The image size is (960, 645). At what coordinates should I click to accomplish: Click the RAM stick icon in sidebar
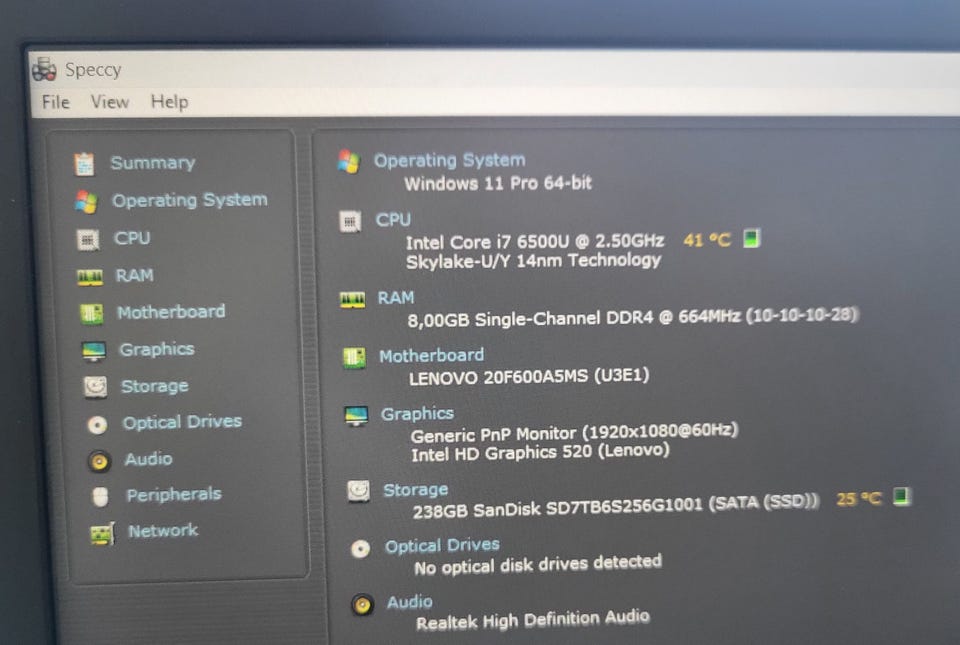[90, 278]
